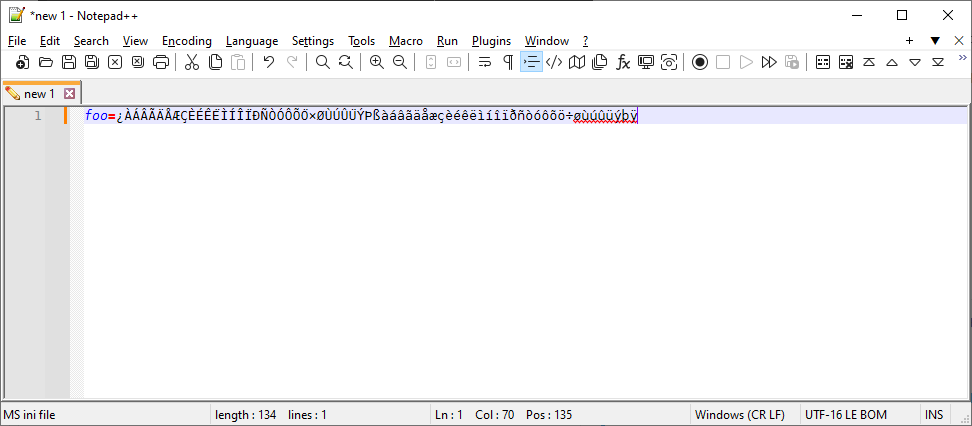The height and width of the screenshot is (426, 972).
Task: Start recording a macro
Action: (700, 62)
